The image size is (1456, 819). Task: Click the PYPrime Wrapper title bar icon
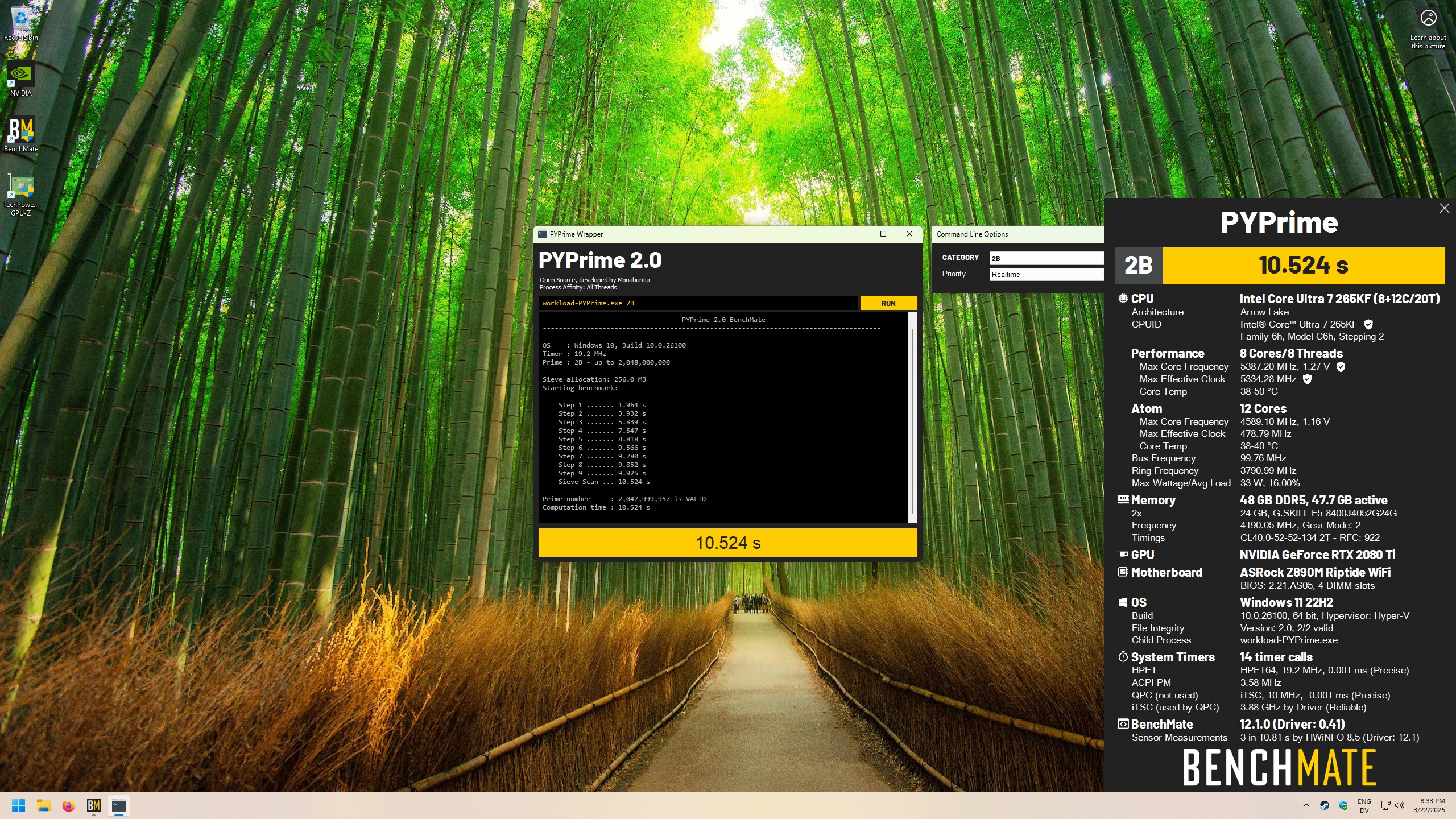(543, 234)
